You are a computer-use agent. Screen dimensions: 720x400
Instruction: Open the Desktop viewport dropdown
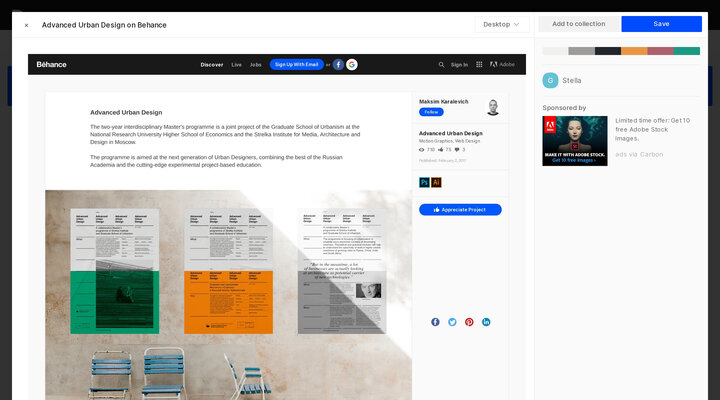(x=502, y=24)
